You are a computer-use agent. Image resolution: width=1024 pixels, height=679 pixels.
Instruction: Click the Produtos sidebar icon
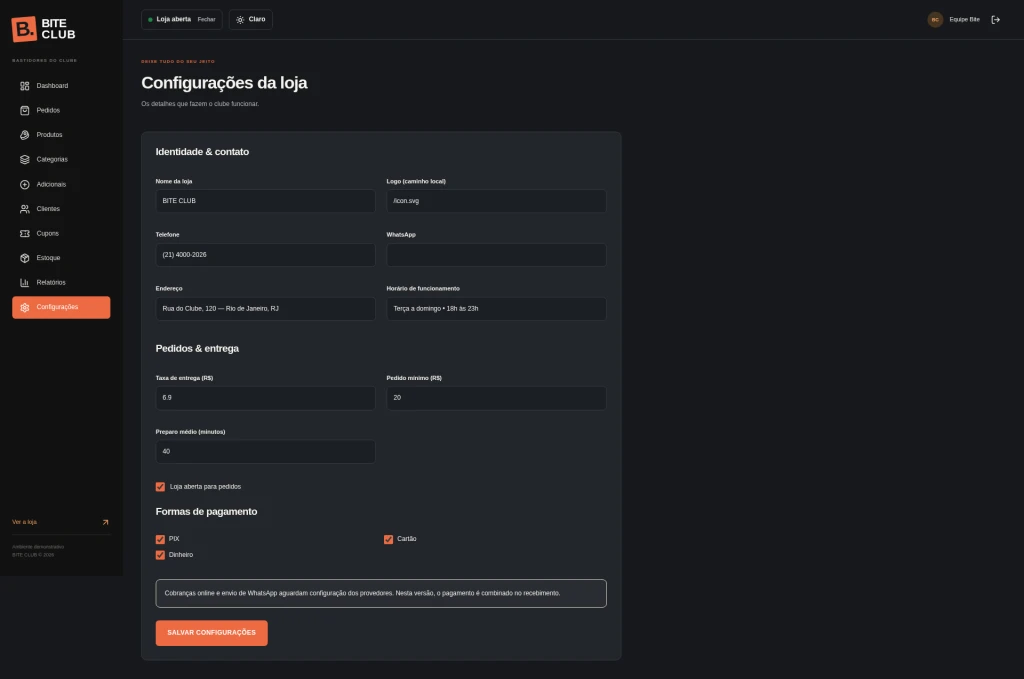(x=25, y=135)
